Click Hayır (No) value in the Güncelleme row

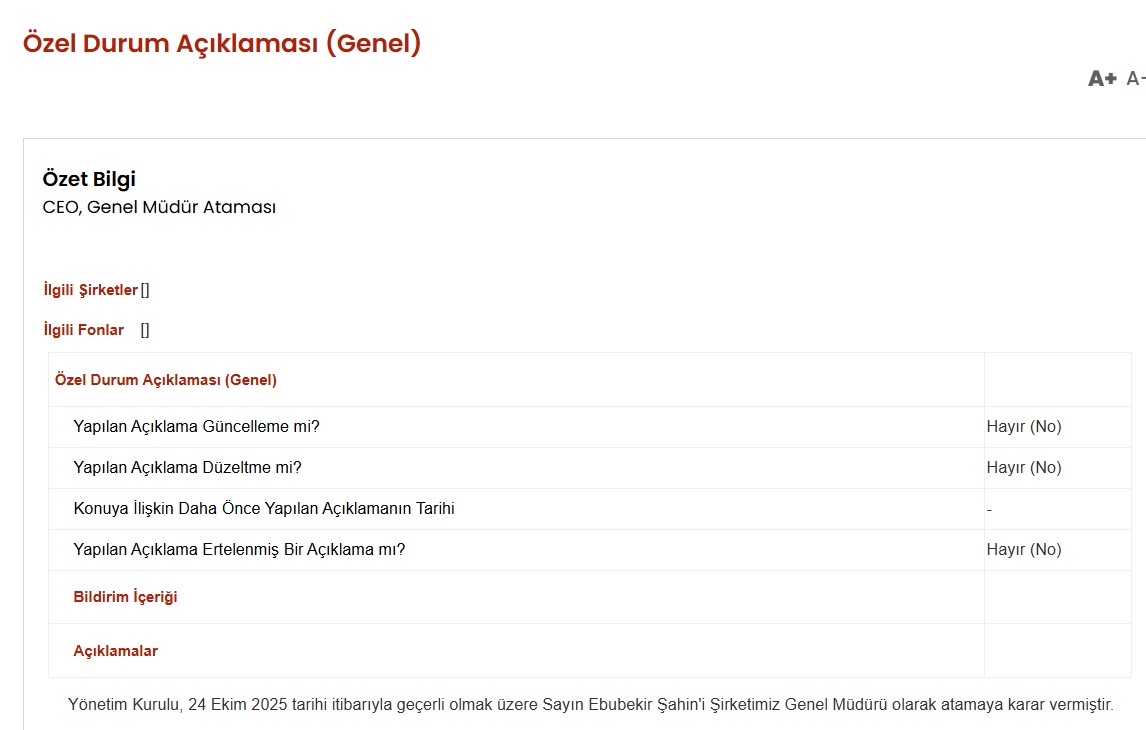[x=1023, y=427]
